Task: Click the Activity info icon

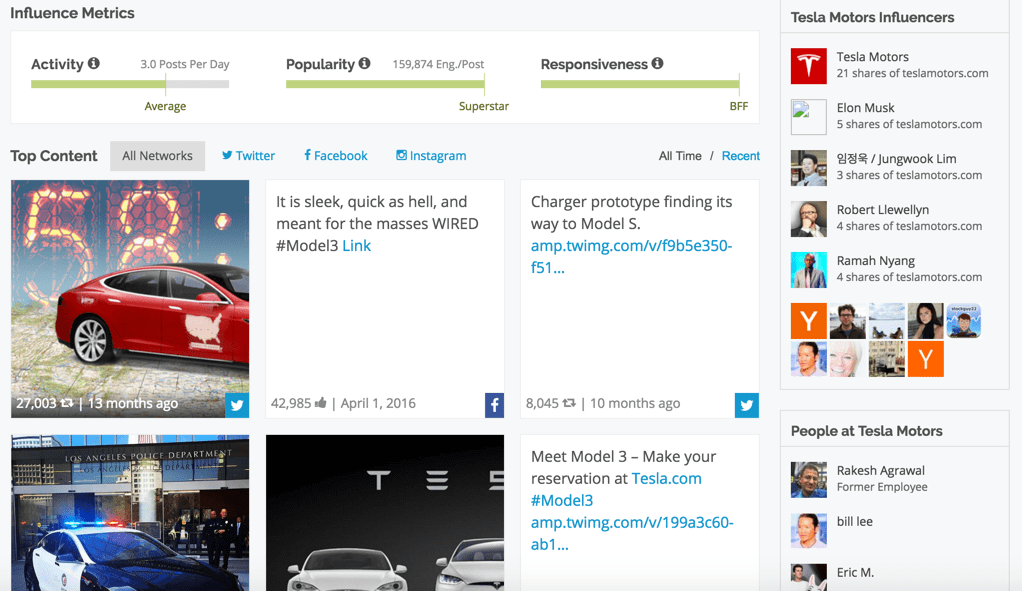Action: pos(95,63)
